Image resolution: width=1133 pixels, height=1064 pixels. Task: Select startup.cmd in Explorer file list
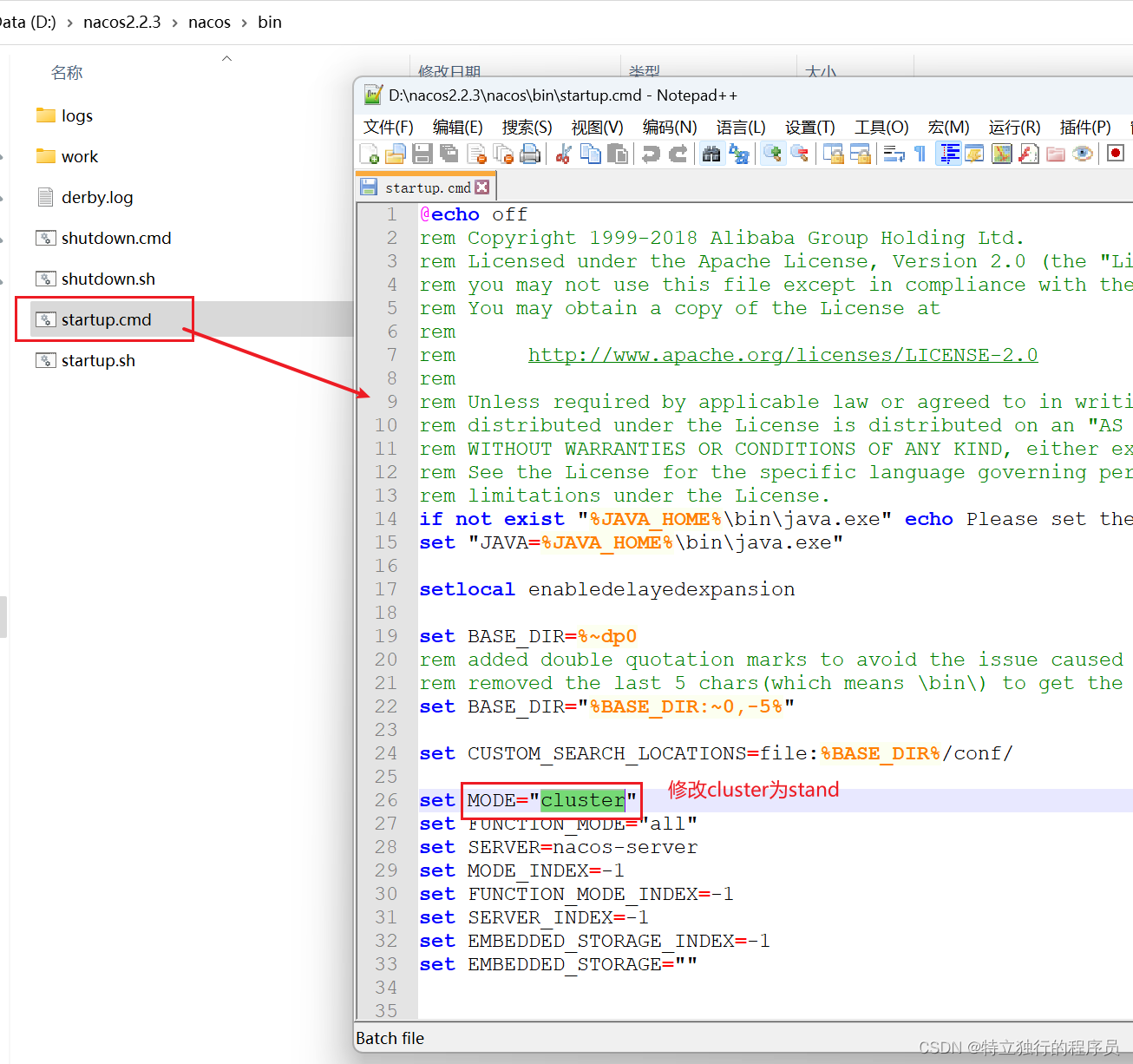tap(93, 319)
